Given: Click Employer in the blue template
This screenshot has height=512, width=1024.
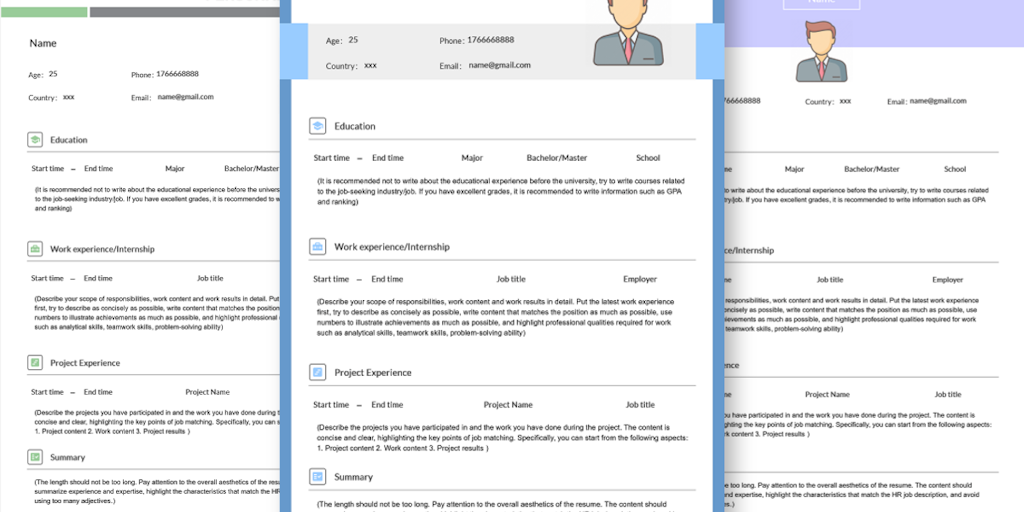Looking at the screenshot, I should 640,279.
